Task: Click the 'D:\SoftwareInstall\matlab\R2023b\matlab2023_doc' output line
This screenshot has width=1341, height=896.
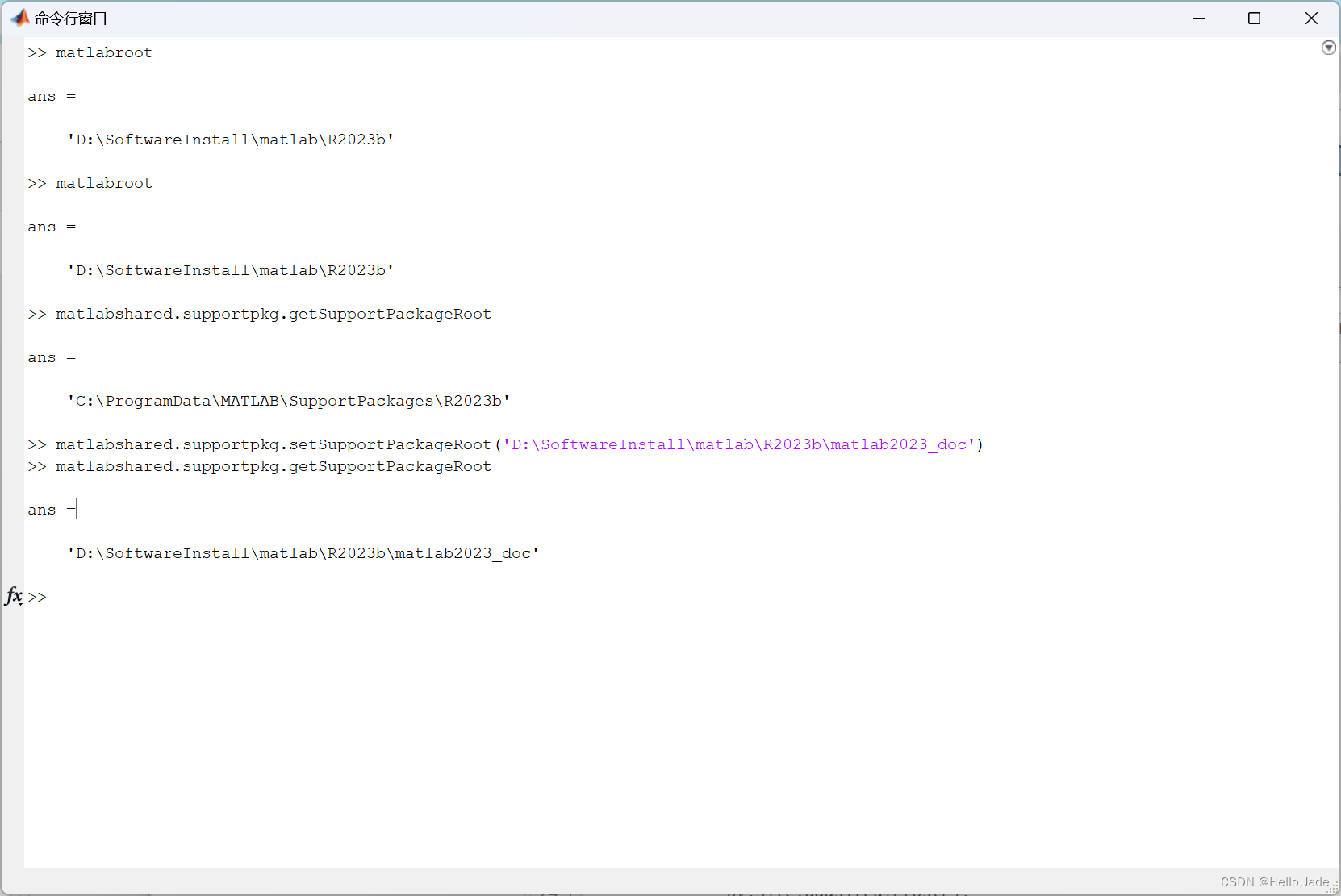Action: (x=303, y=553)
